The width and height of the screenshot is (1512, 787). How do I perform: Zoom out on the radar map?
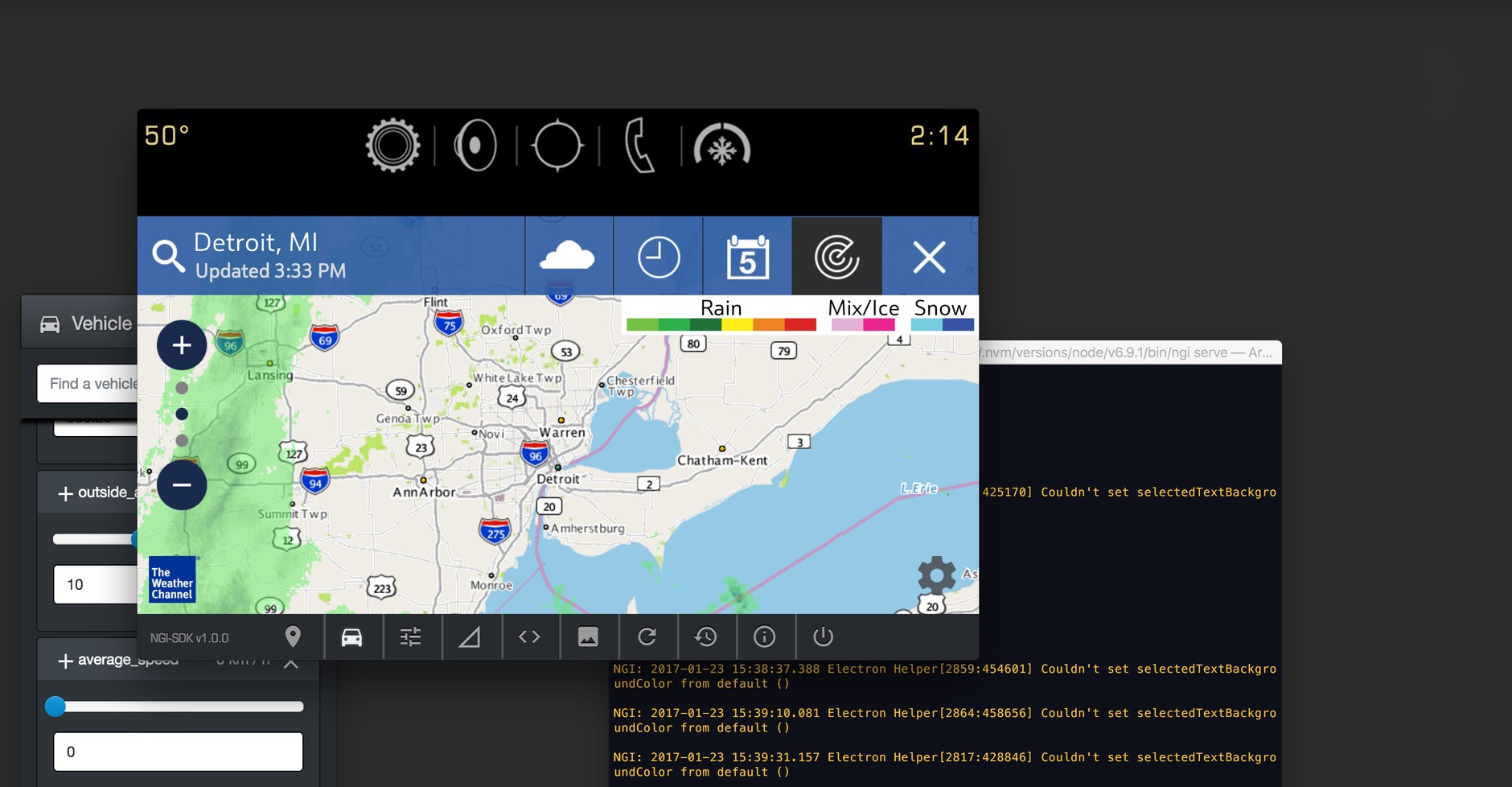182,485
